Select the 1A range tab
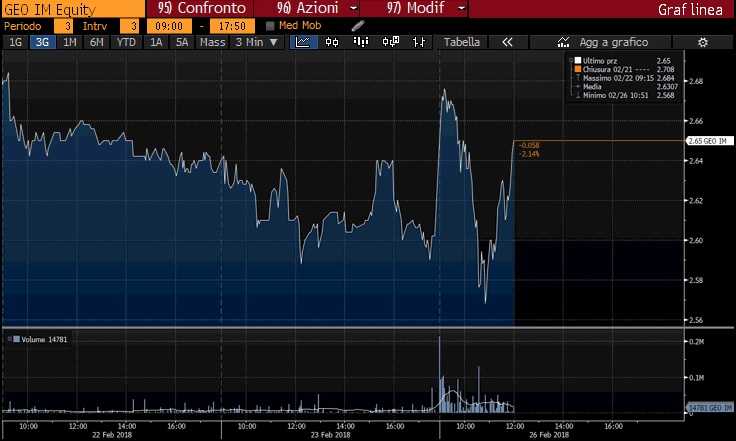The height and width of the screenshot is (441, 736). 156,42
